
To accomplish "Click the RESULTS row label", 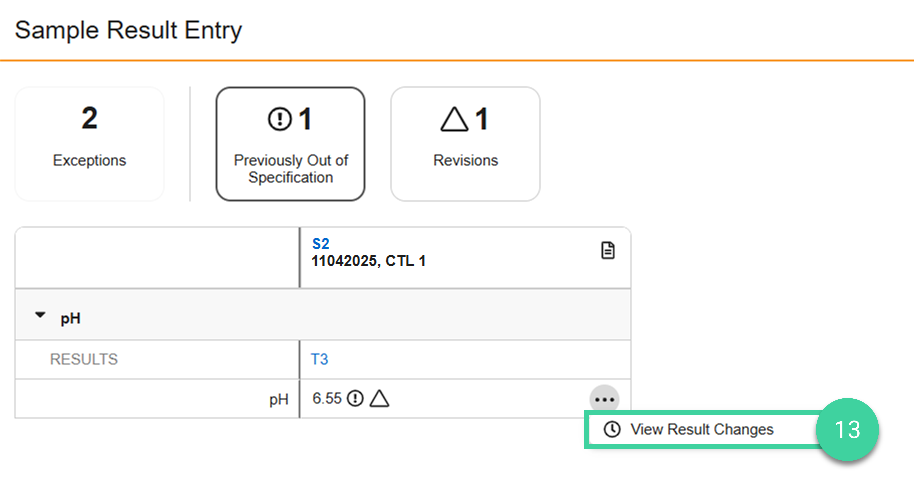I will [84, 359].
